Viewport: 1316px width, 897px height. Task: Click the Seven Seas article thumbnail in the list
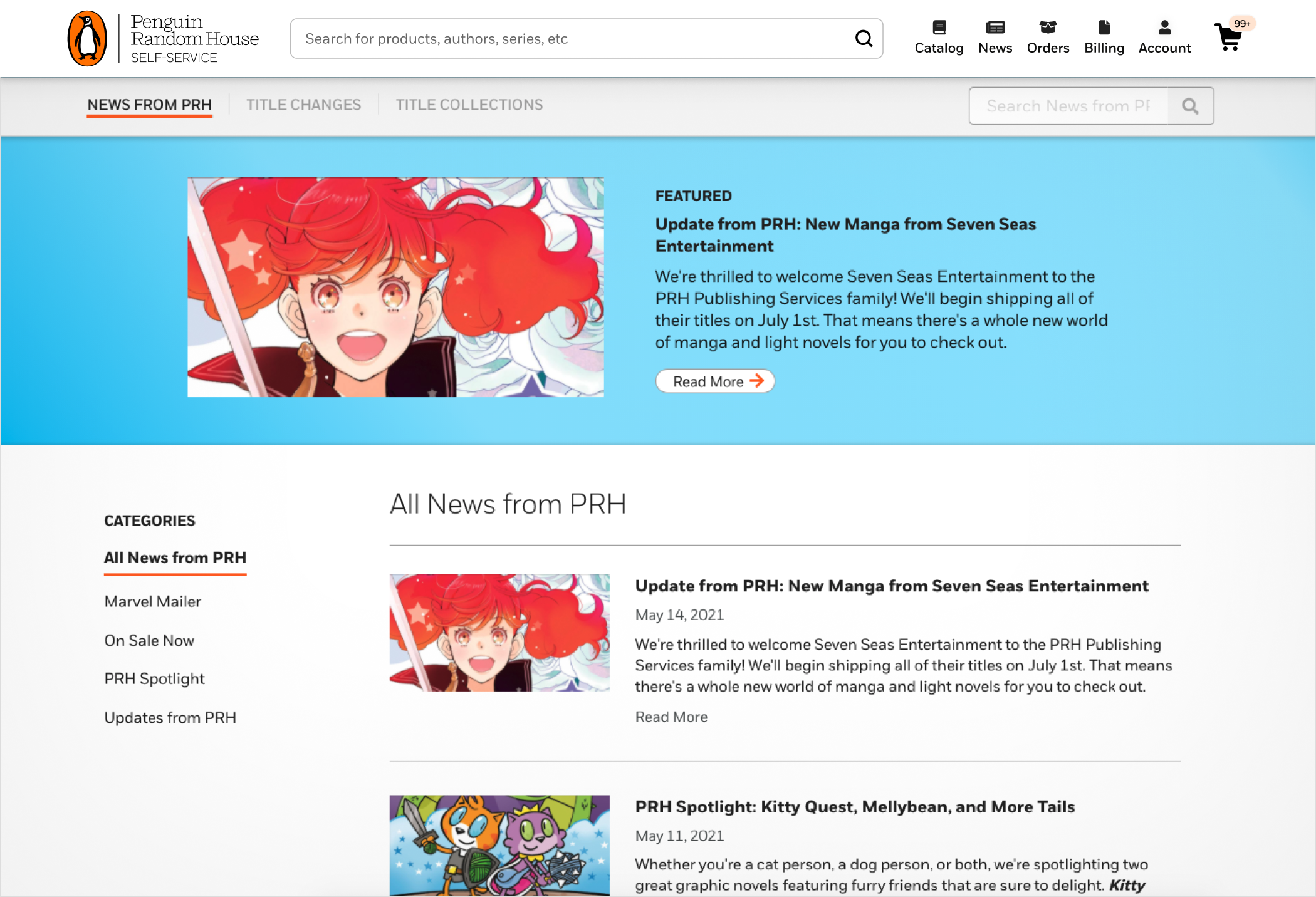pos(499,633)
